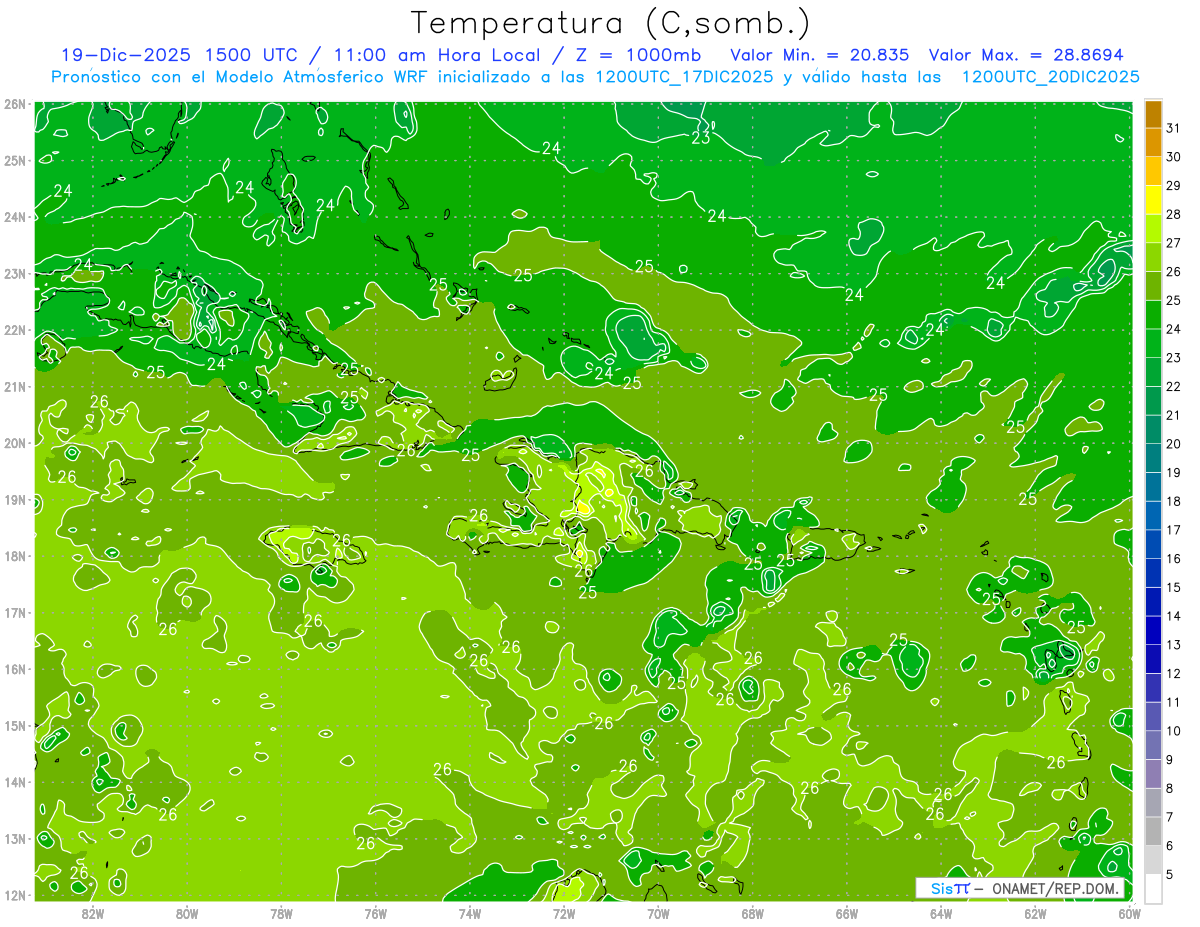Select the orange legend swatch between 29 and 30
The width and height of the screenshot is (1200, 927).
tap(1154, 171)
